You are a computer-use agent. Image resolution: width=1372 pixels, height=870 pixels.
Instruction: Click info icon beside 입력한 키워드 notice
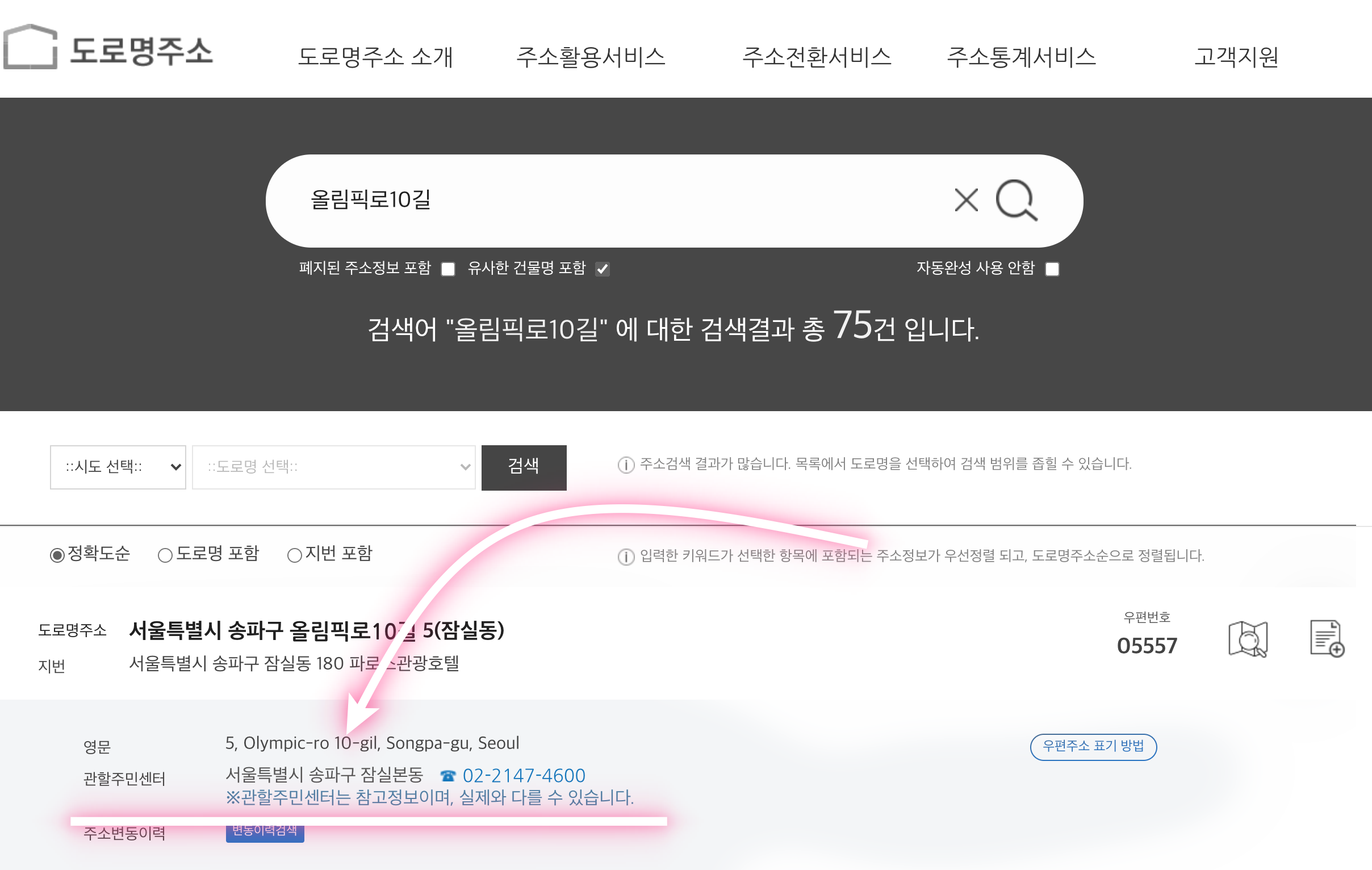pyautogui.click(x=626, y=557)
